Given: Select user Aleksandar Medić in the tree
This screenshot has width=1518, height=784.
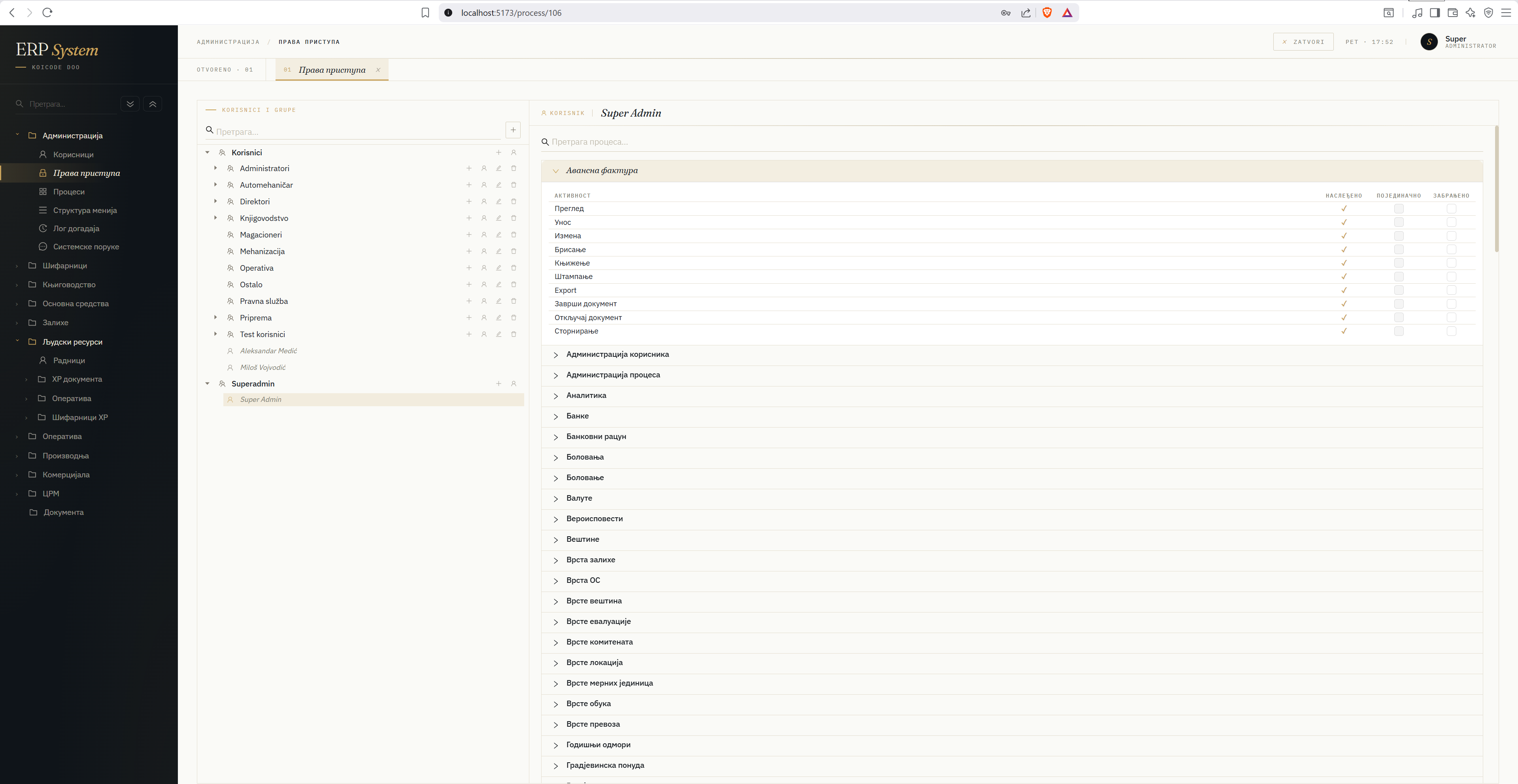Looking at the screenshot, I should point(268,351).
